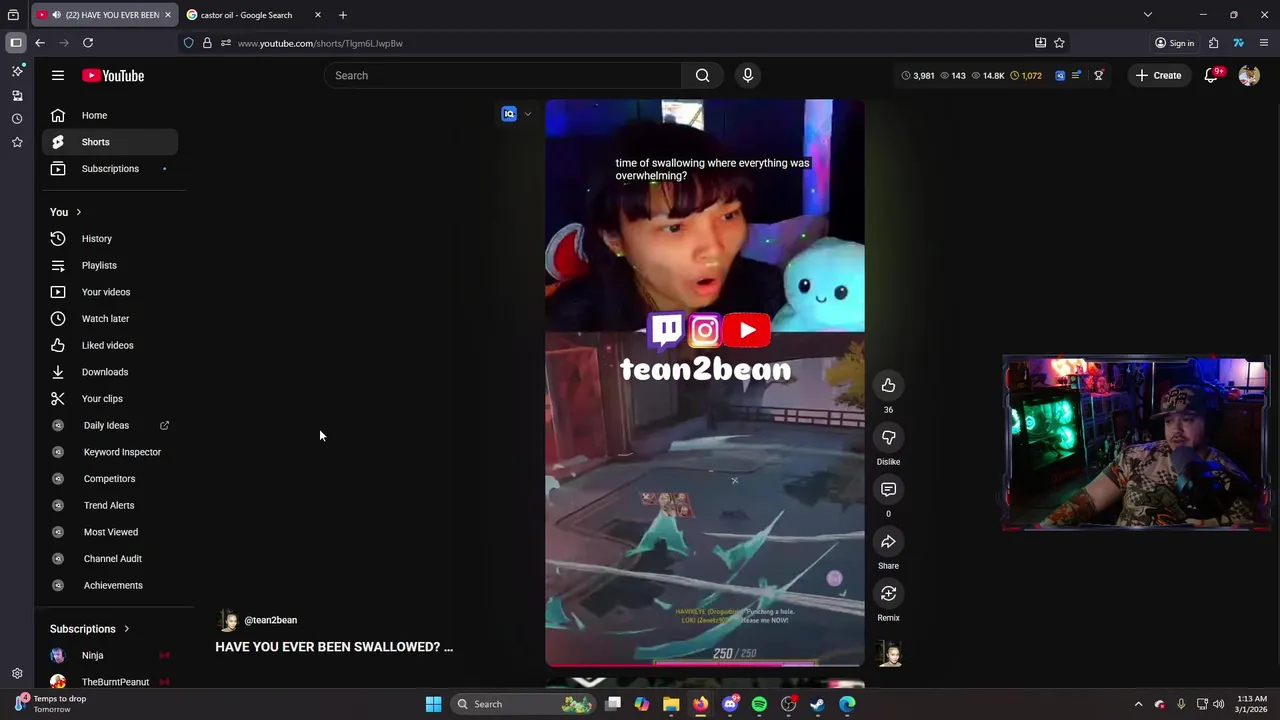The height and width of the screenshot is (720, 1280).
Task: Open Discord from the taskbar
Action: (730, 704)
